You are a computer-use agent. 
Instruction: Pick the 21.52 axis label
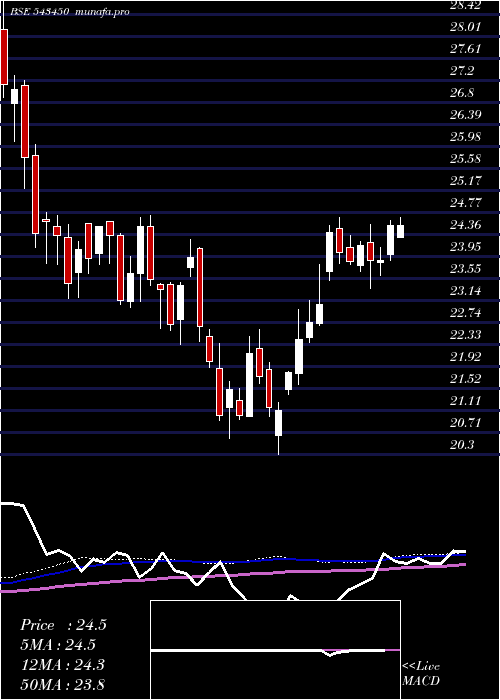pyautogui.click(x=465, y=379)
